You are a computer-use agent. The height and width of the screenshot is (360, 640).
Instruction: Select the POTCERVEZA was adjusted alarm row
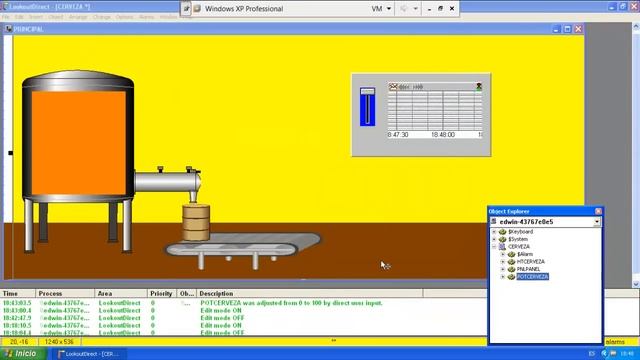pyautogui.click(x=244, y=303)
